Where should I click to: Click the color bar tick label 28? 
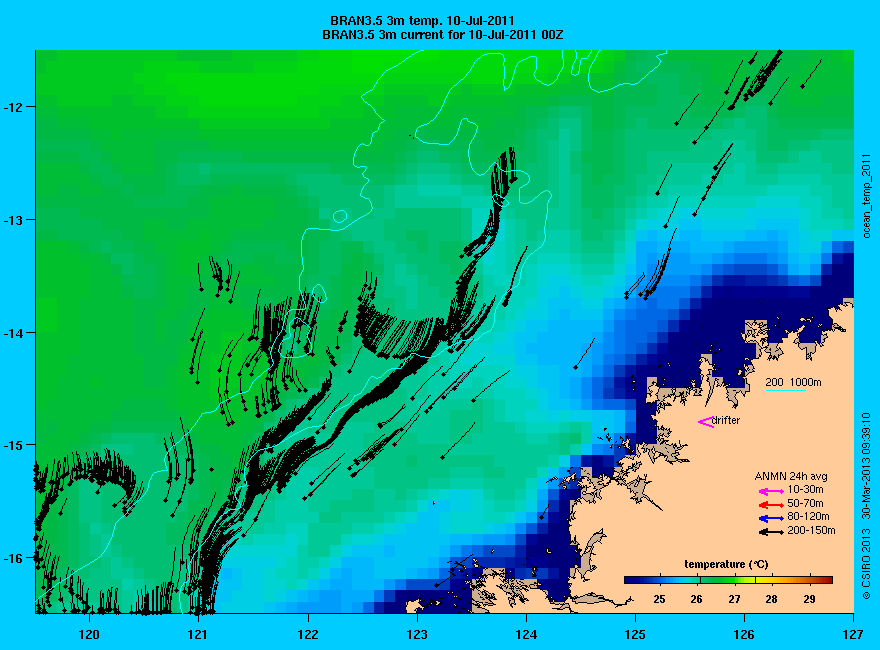(772, 599)
